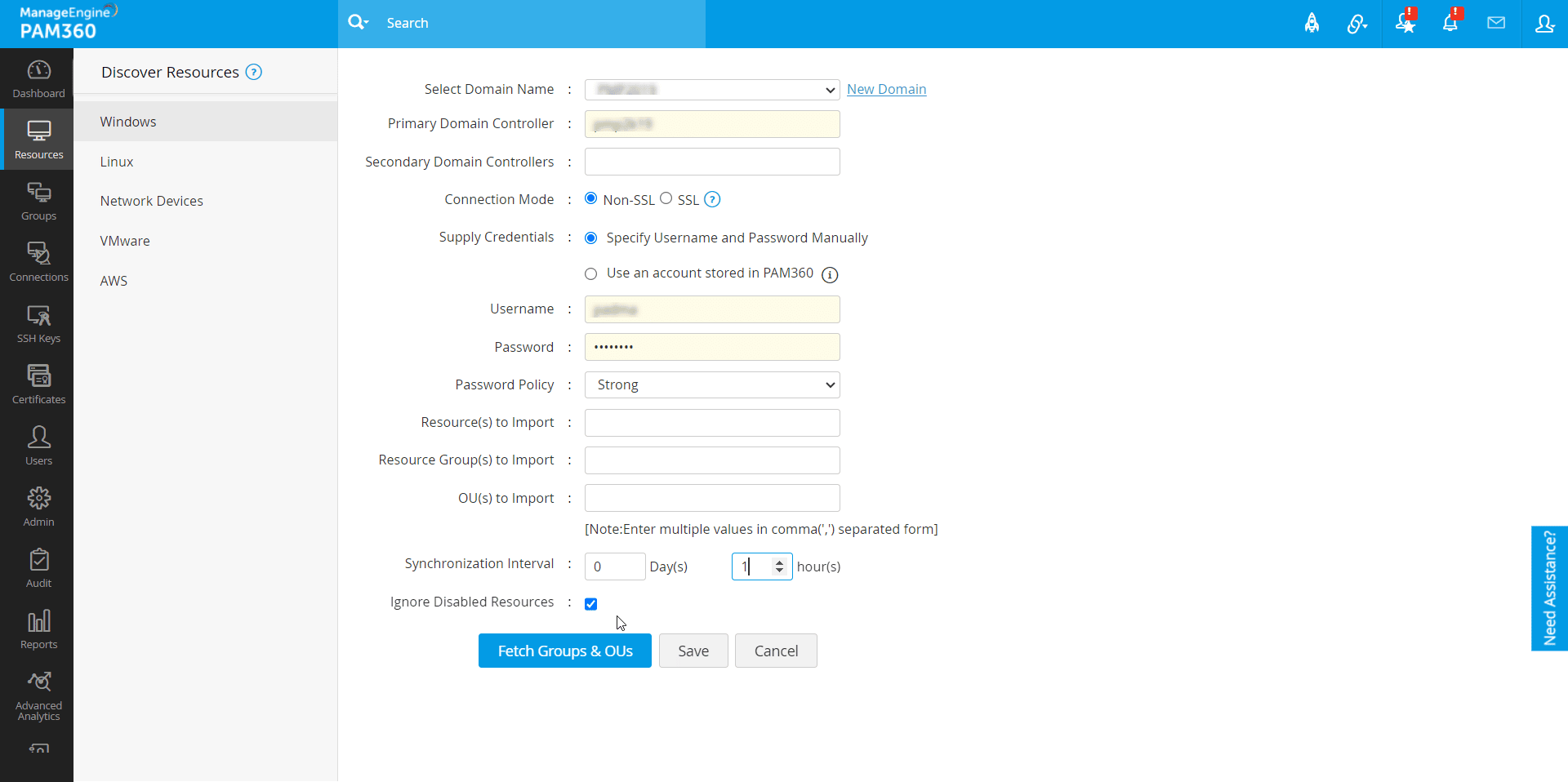Open the Audit sidebar icon

click(x=38, y=569)
